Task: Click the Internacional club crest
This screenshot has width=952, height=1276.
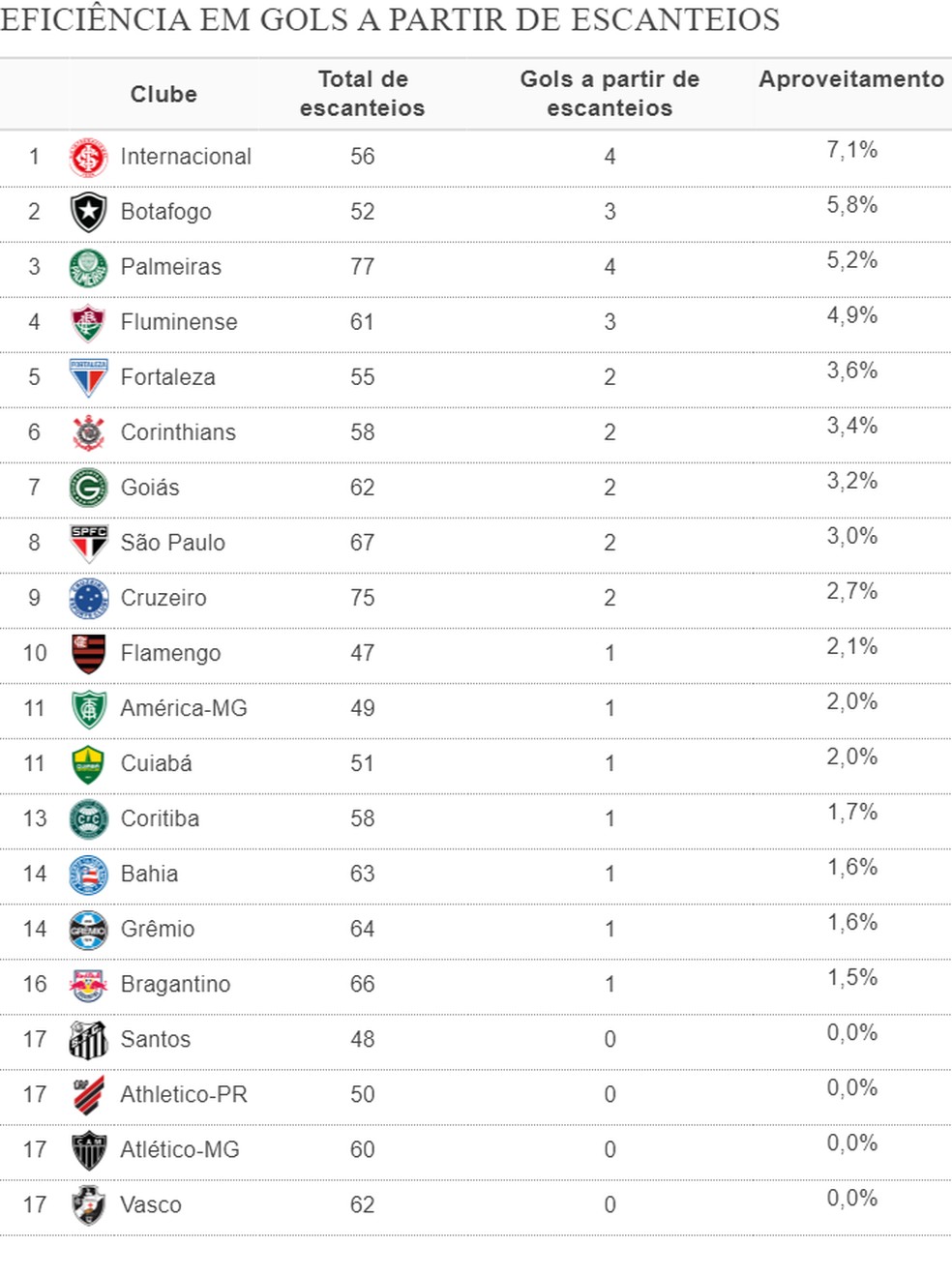Action: pyautogui.click(x=88, y=157)
